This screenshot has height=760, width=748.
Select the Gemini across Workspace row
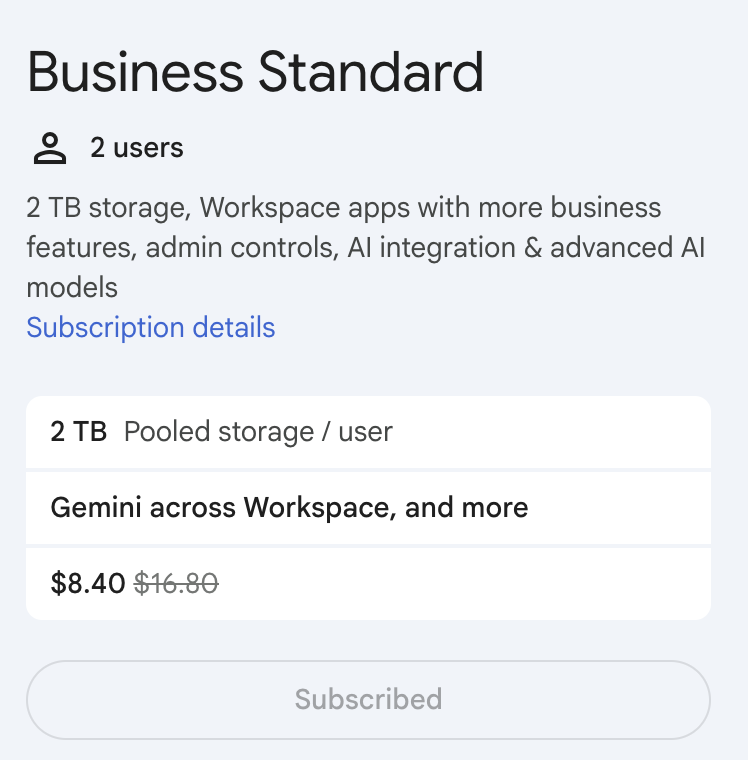368,507
